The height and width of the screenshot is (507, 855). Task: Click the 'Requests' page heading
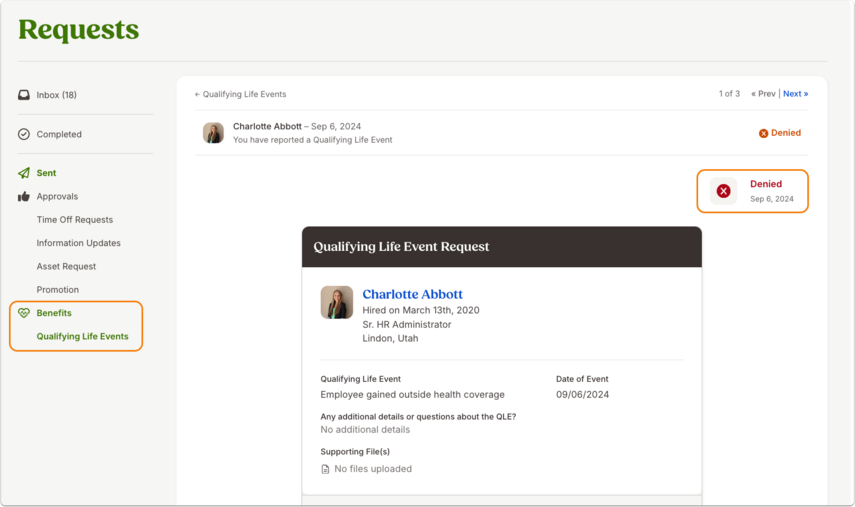[x=79, y=29]
